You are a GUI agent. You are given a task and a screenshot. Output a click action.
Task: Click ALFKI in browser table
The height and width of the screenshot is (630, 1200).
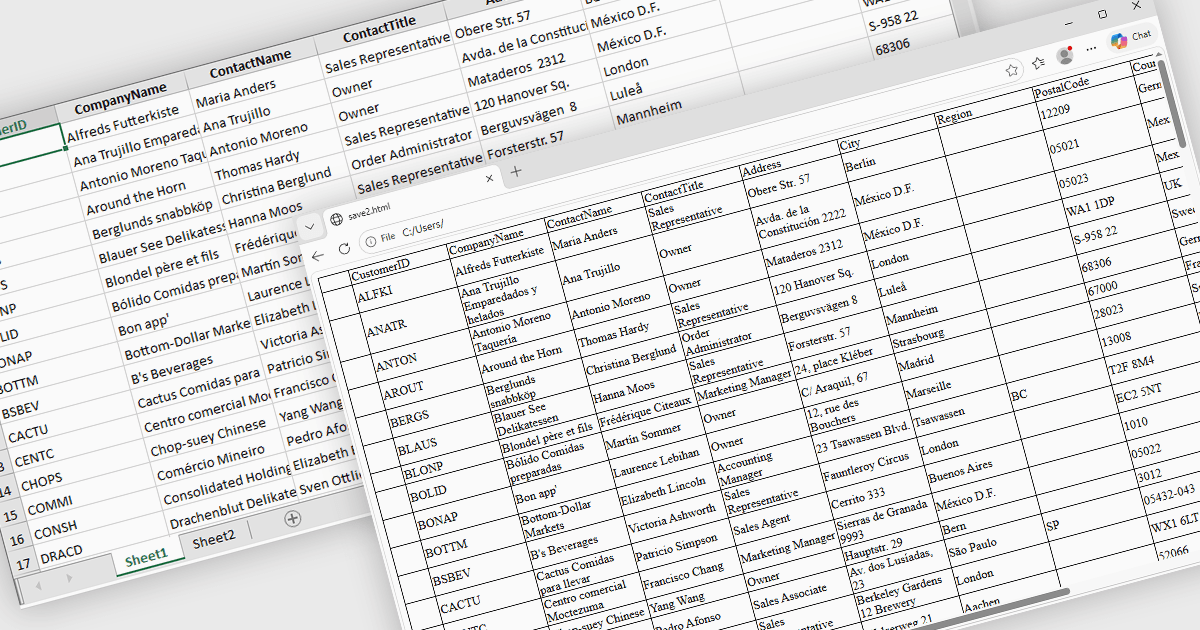tap(375, 296)
